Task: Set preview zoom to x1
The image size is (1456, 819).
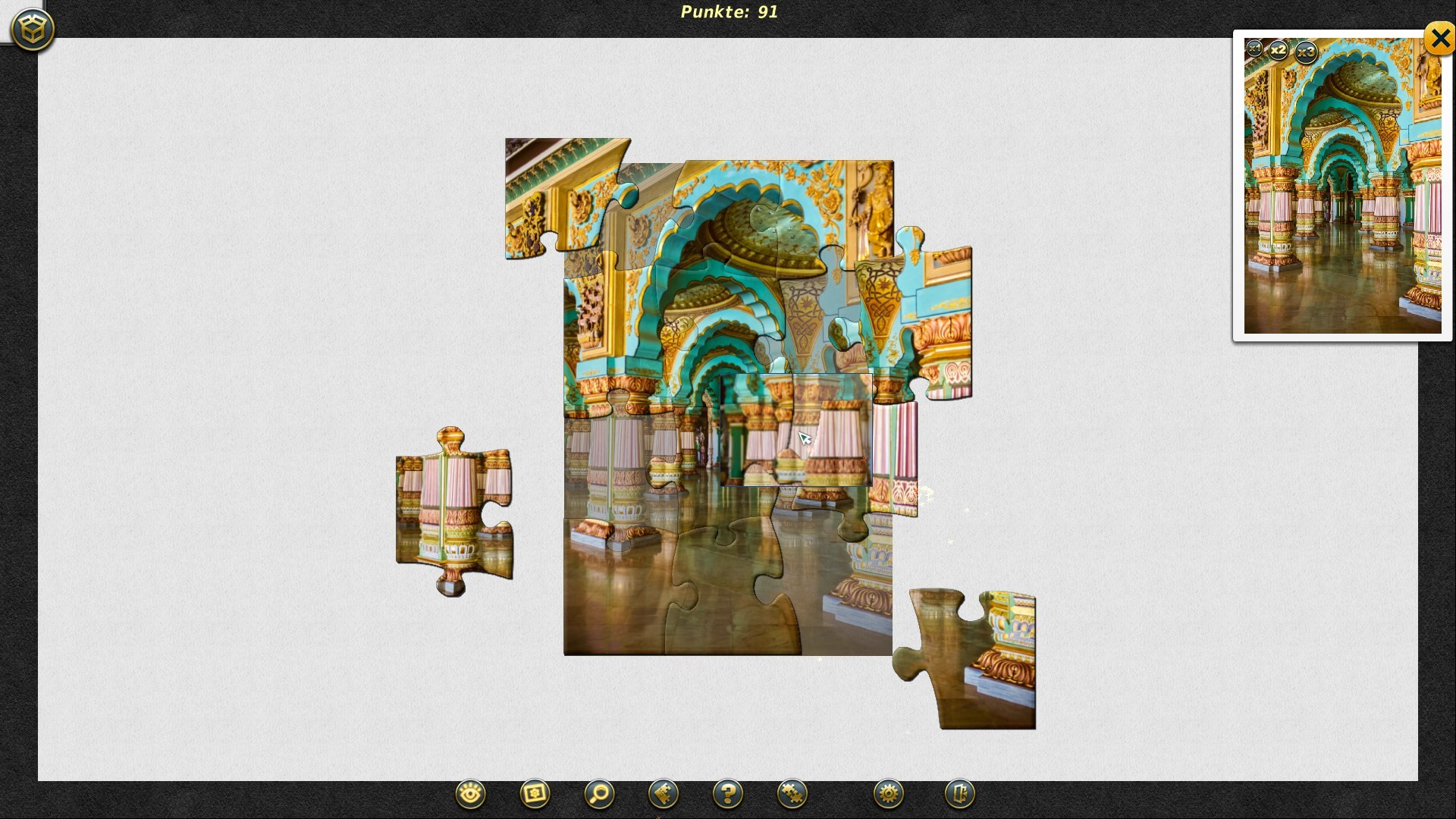Action: (1254, 49)
